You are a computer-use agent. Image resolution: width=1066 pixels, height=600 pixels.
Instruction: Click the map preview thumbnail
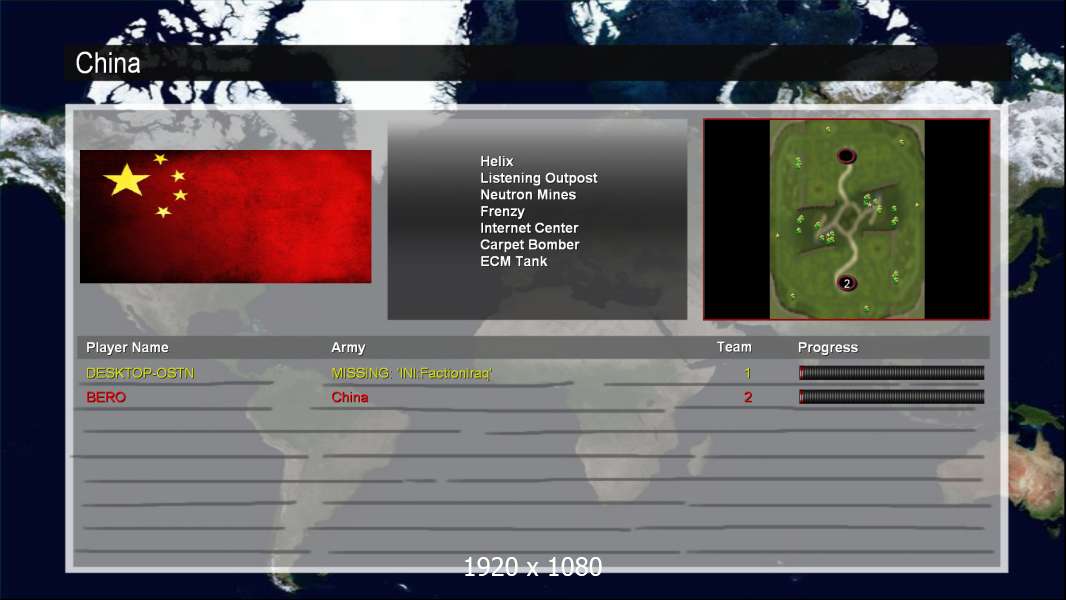click(x=846, y=219)
